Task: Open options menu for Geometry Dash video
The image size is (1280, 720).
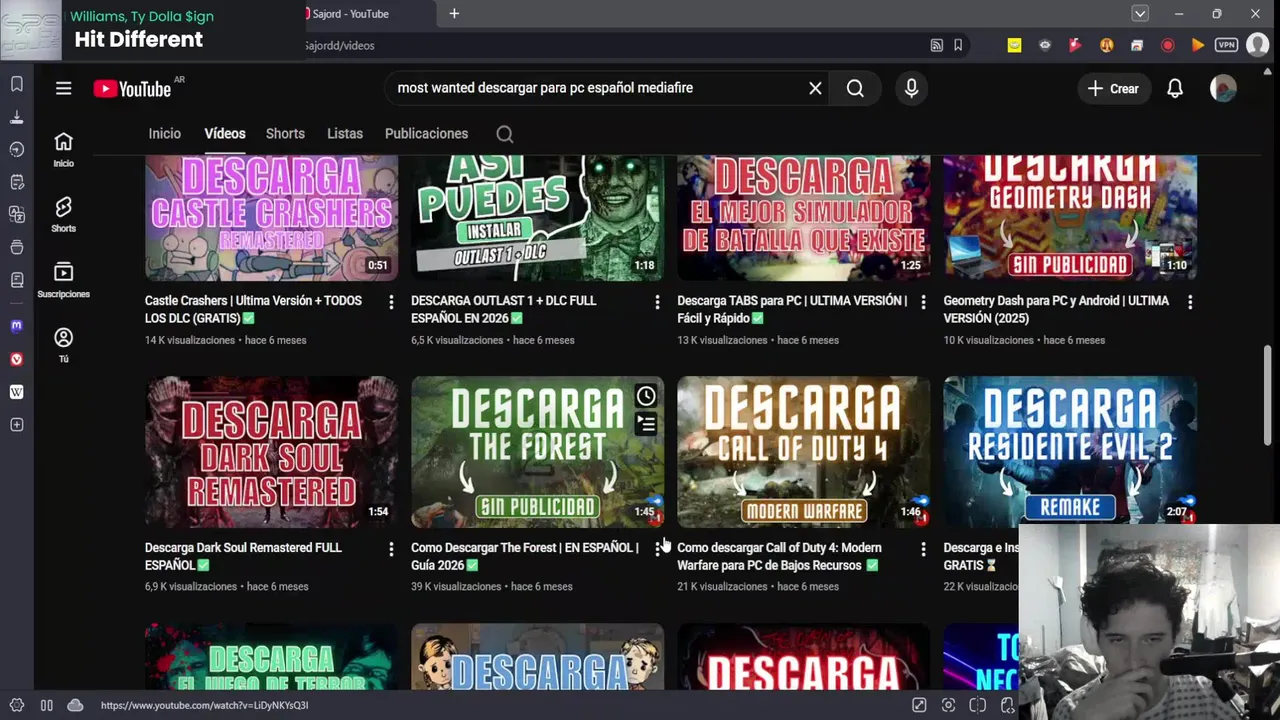Action: pos(1190,302)
